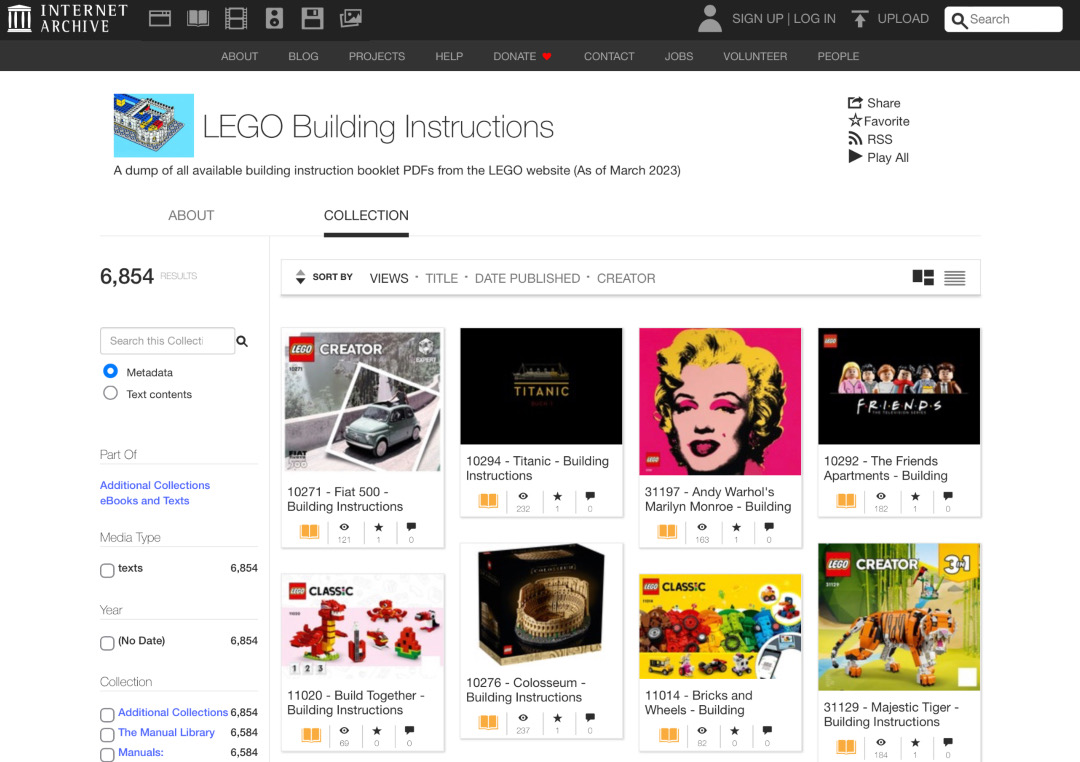Click the Favorite link for this collection
This screenshot has height=762, width=1080.
pos(879,120)
